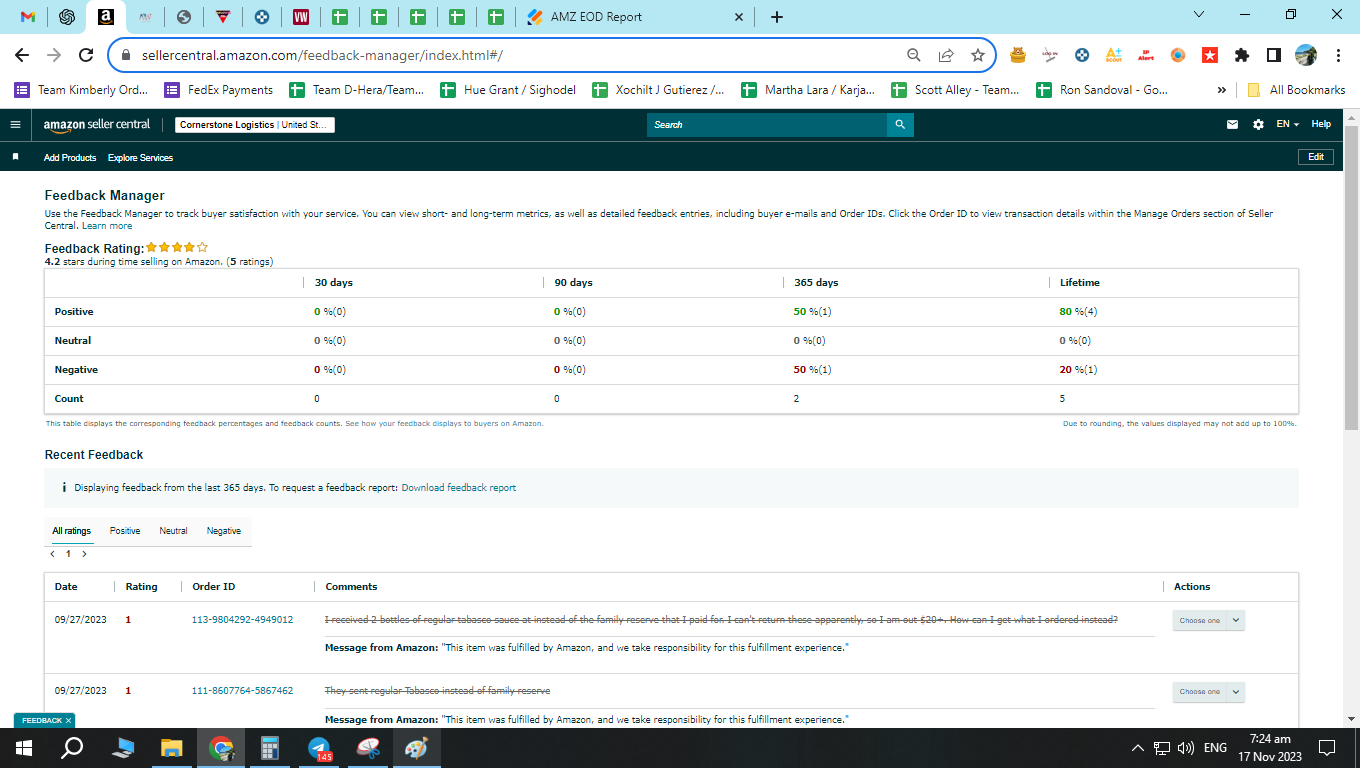
Task: Open the Seller Central settings gear
Action: 1258,125
